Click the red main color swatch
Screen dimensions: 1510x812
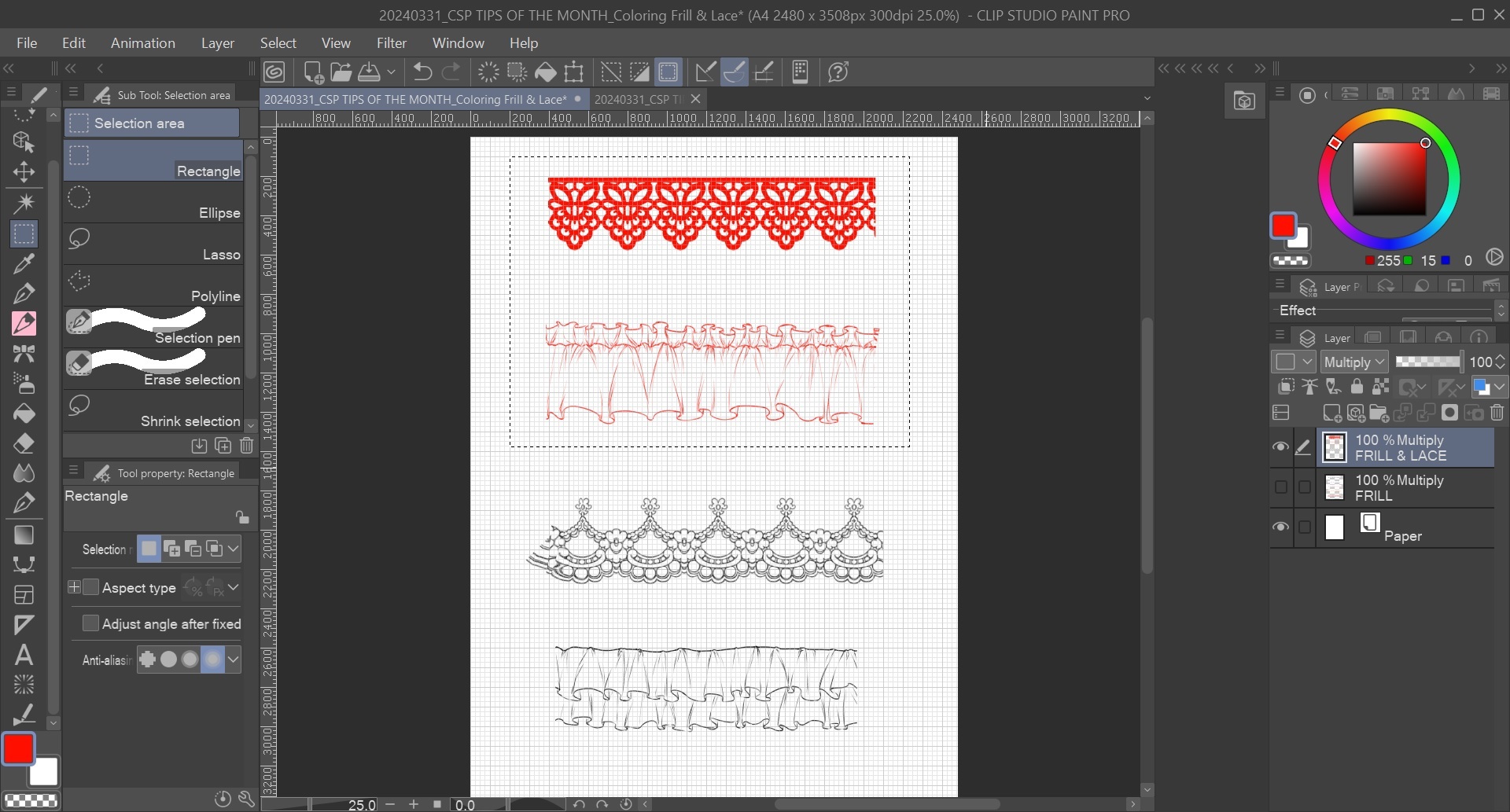[x=18, y=749]
